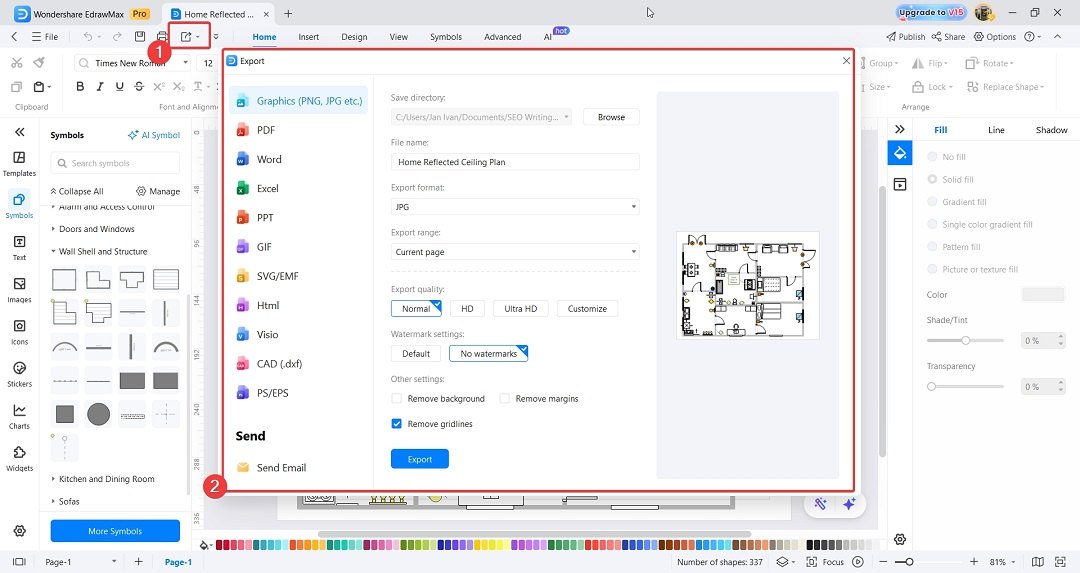This screenshot has width=1080, height=573.
Task: Click the Format Painter icon
Action: point(39,63)
